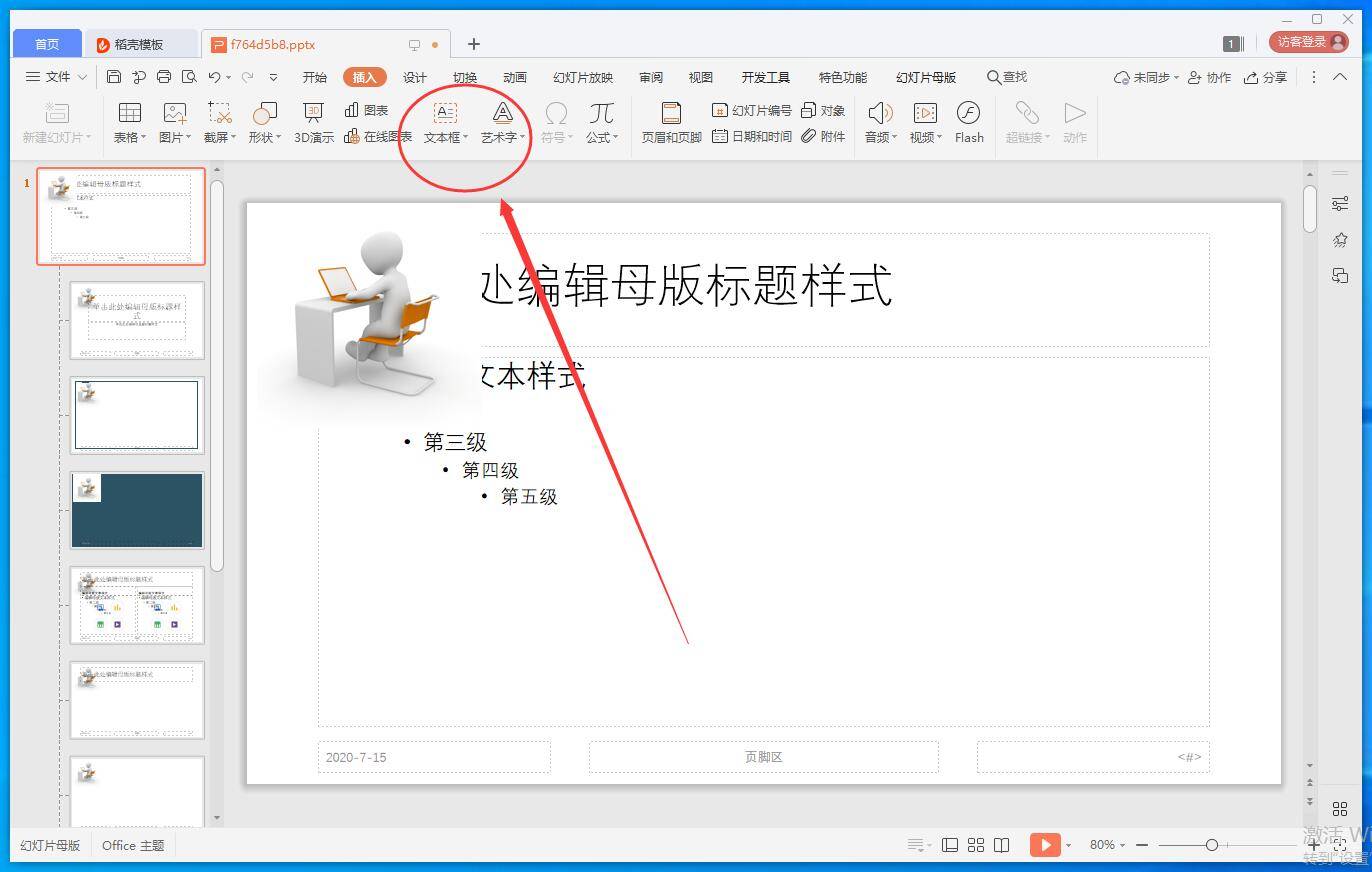
Task: Insert an 对象 object
Action: pyautogui.click(x=823, y=110)
